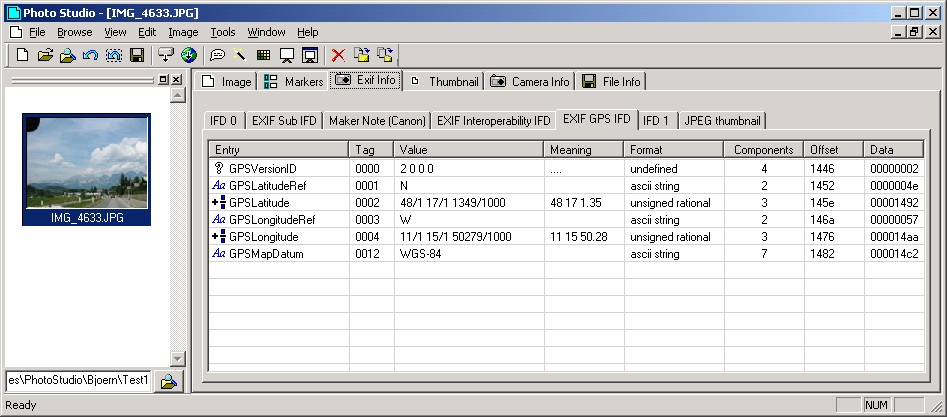Click the red X delete icon
Screen dimensions: 947x417
tap(338, 56)
